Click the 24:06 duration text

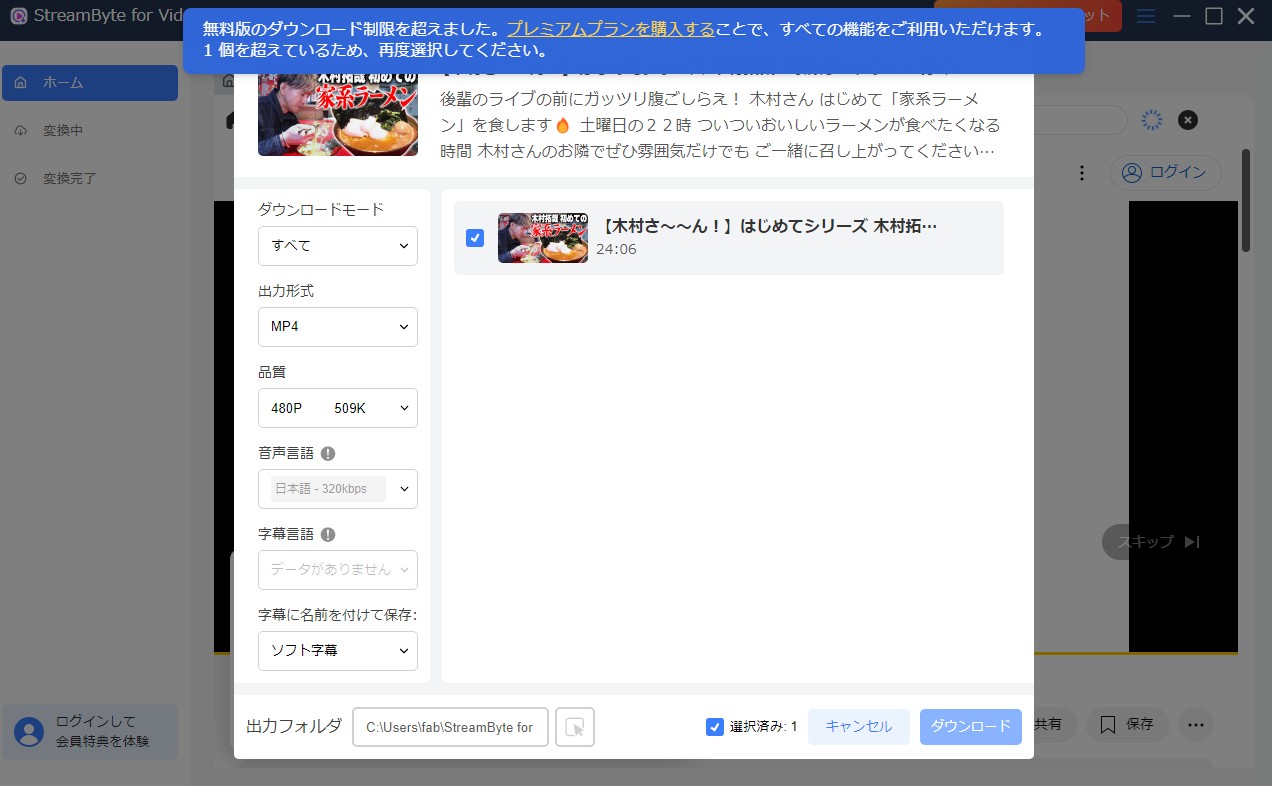[x=616, y=249]
